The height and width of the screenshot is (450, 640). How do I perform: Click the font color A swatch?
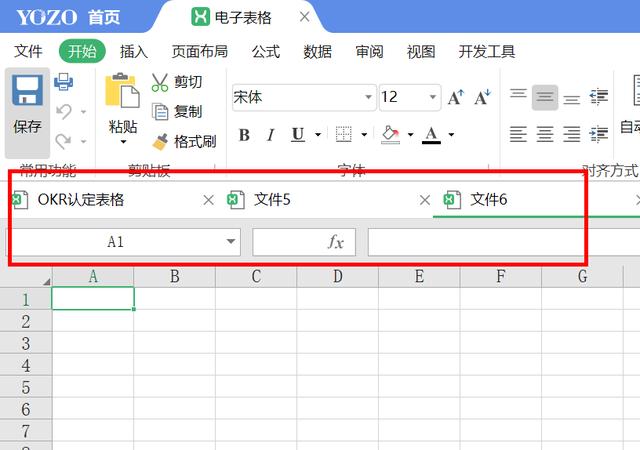[431, 134]
